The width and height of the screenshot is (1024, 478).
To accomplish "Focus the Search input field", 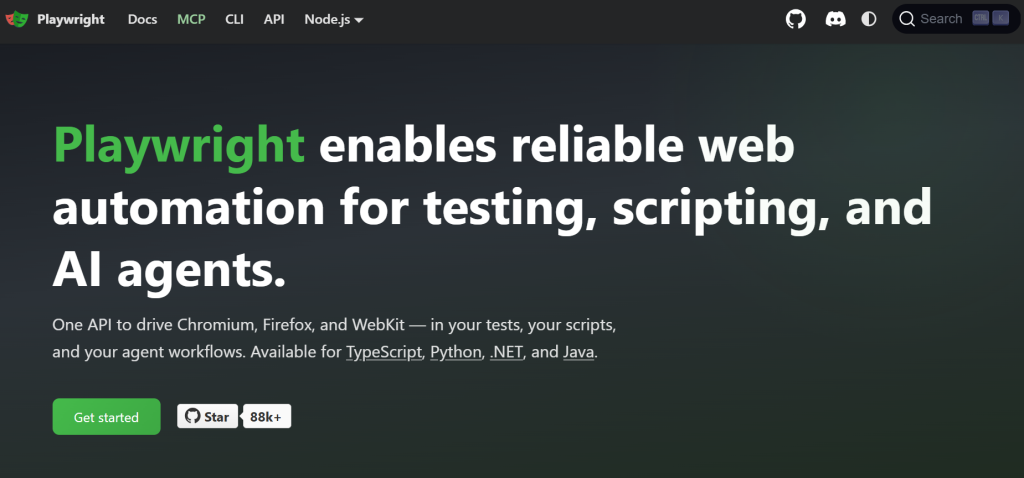I will pyautogui.click(x=956, y=19).
